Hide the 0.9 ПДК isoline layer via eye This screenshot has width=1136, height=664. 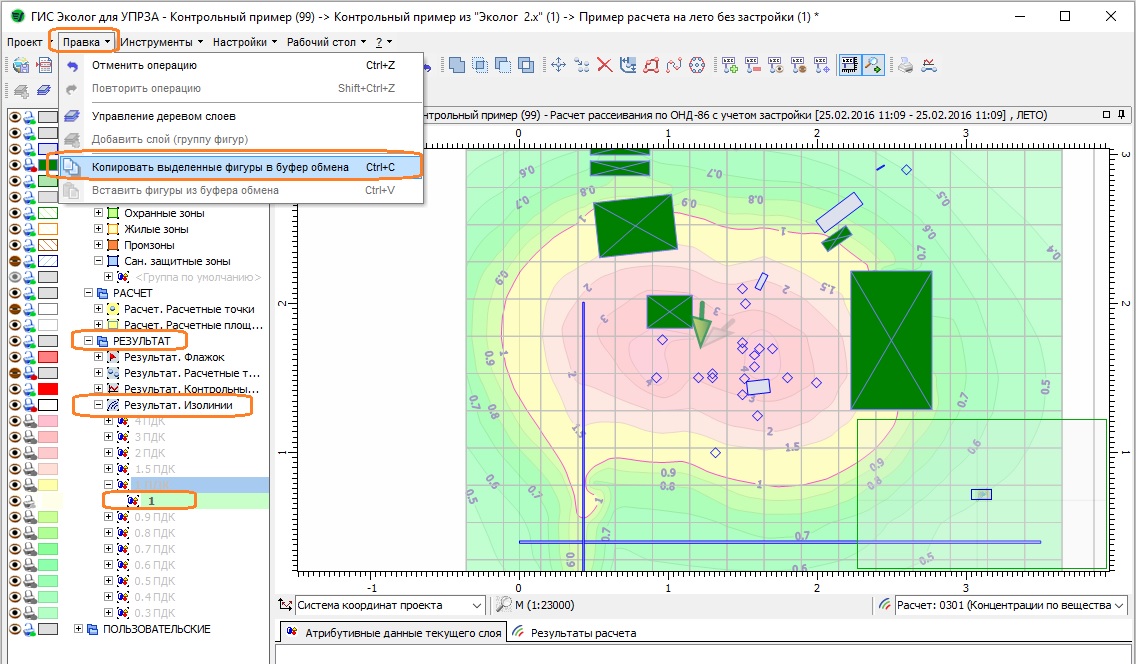(x=15, y=517)
